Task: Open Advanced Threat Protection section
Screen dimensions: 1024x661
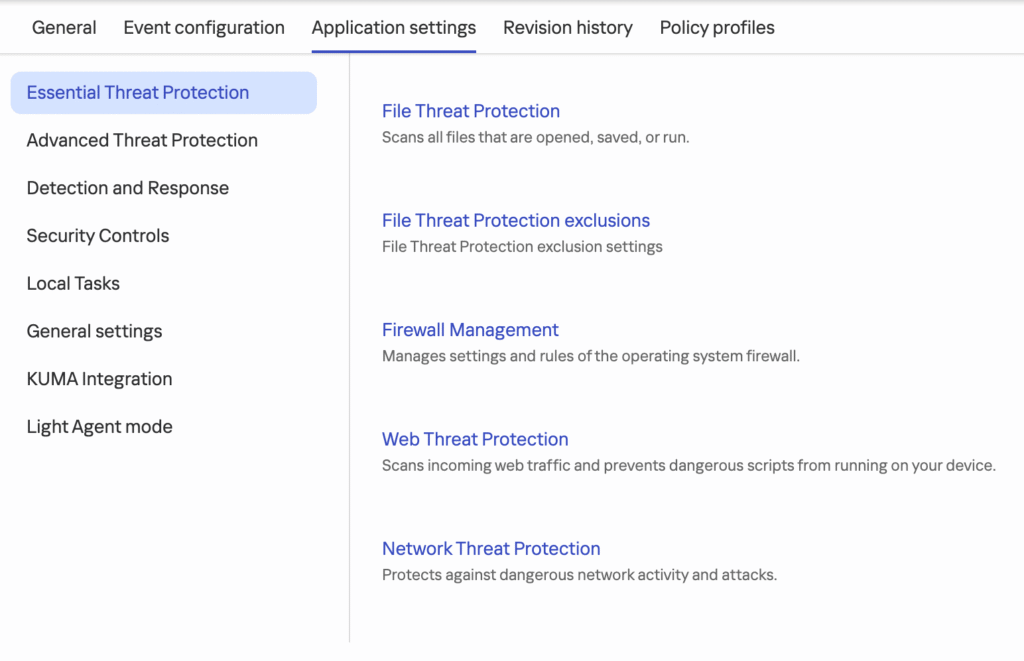Action: point(142,141)
